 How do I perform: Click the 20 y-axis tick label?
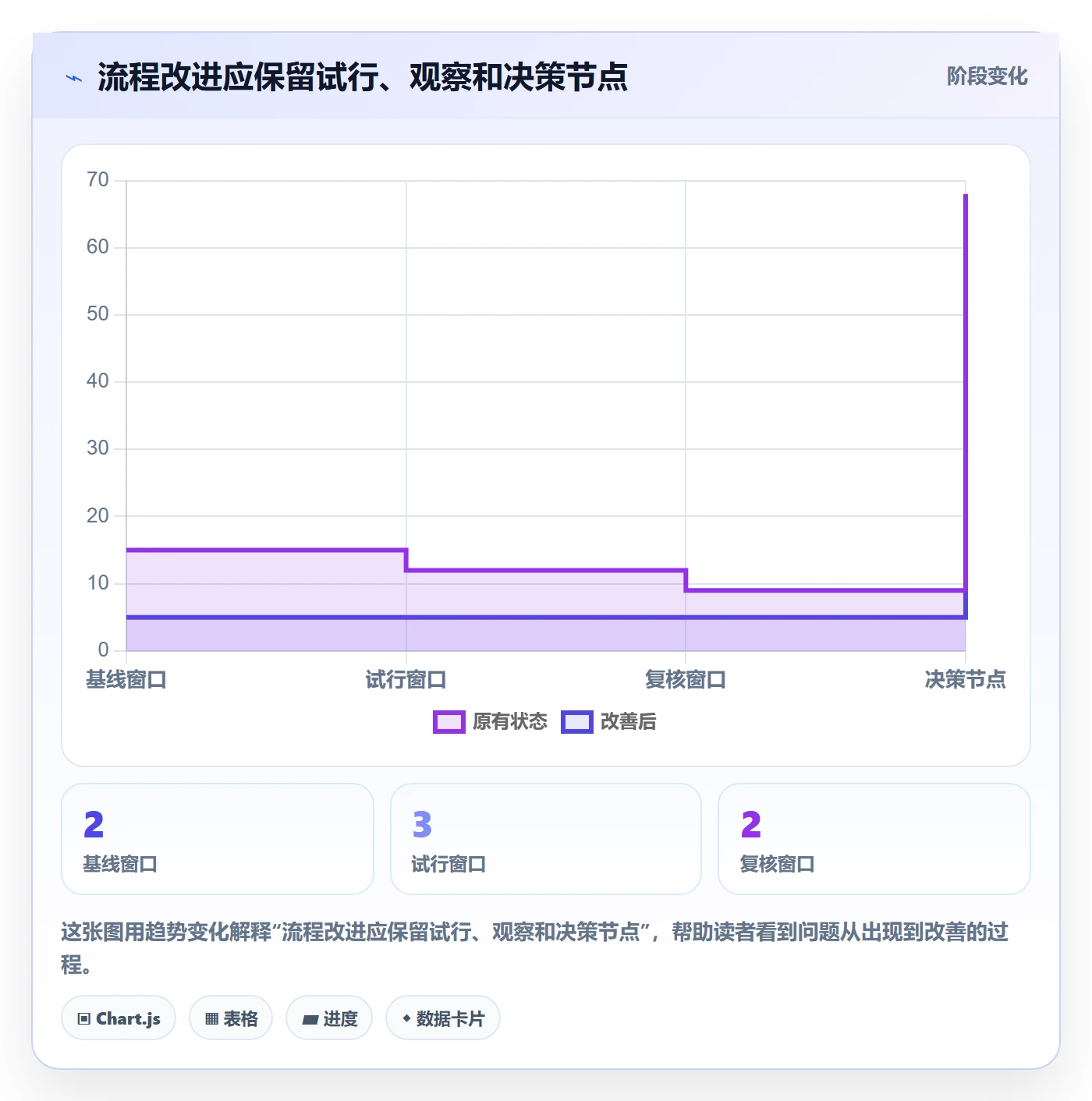pos(98,515)
